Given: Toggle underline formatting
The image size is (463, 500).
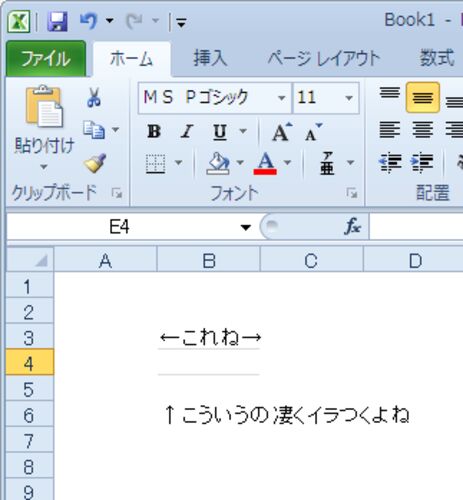Looking at the screenshot, I should [220, 132].
